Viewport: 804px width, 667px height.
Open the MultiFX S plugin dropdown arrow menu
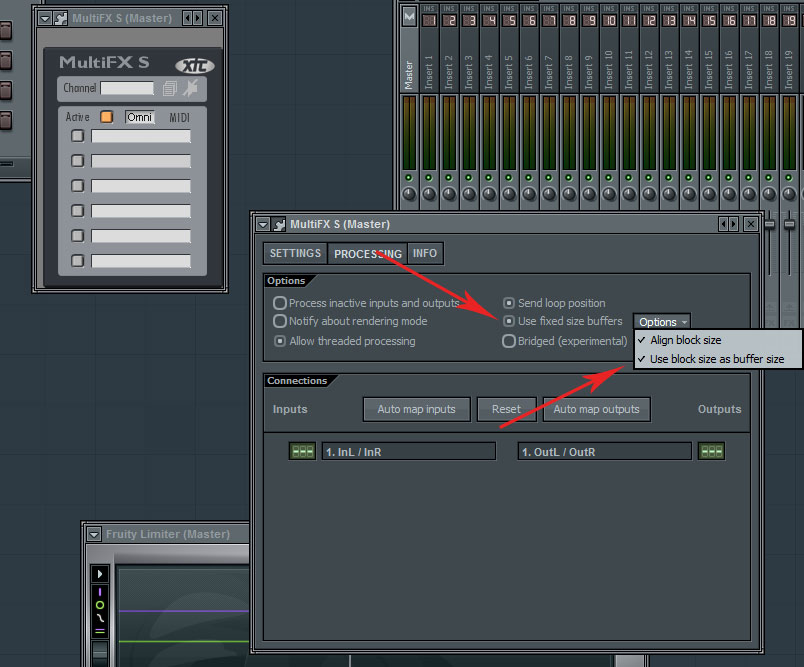263,224
